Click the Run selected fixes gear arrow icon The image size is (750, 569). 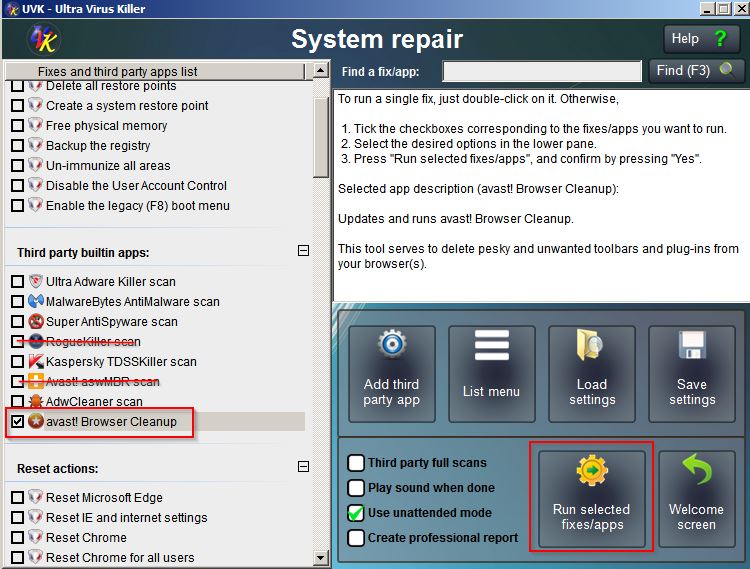592,471
